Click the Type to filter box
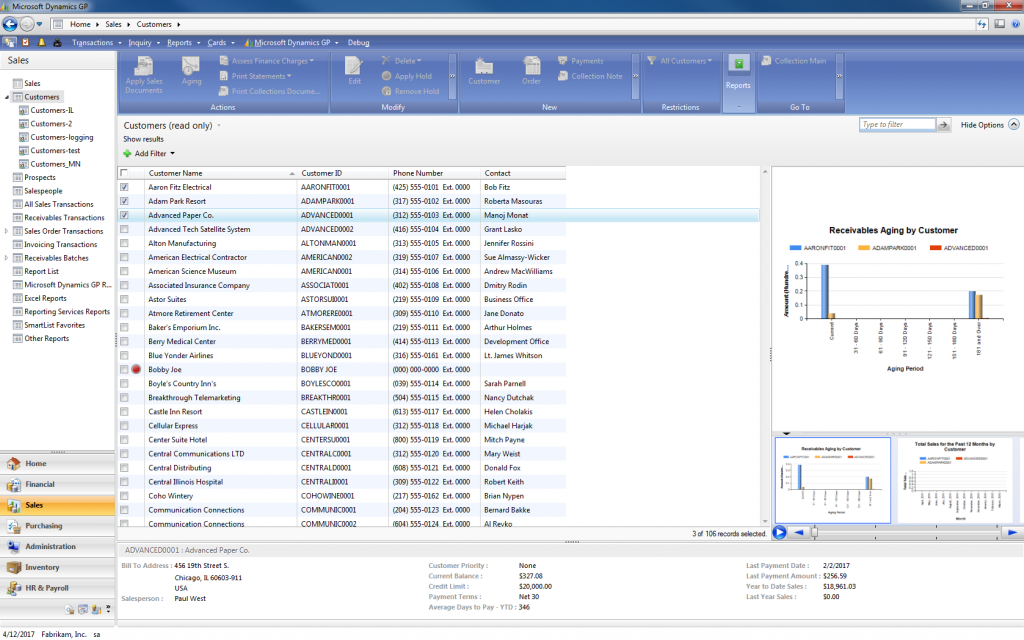 pyautogui.click(x=897, y=125)
